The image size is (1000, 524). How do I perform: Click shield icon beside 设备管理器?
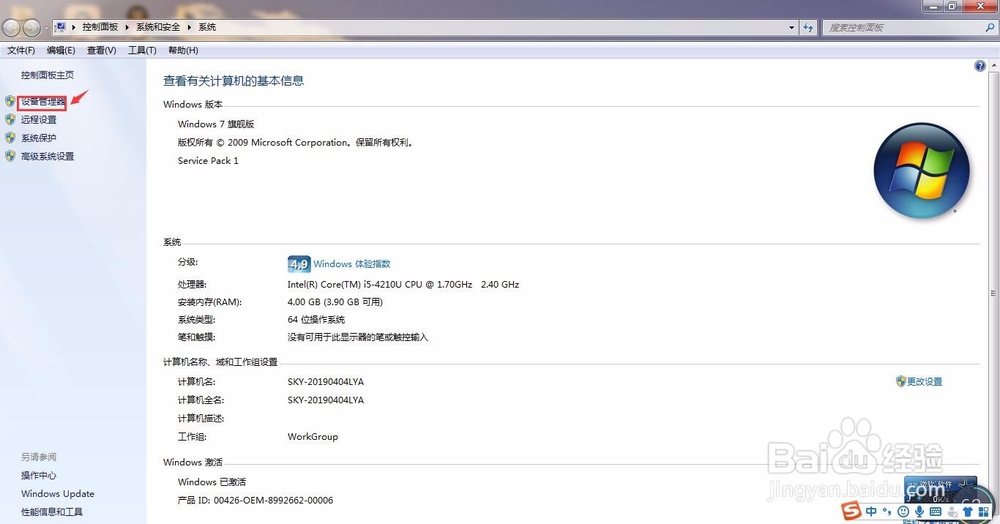[x=10, y=101]
